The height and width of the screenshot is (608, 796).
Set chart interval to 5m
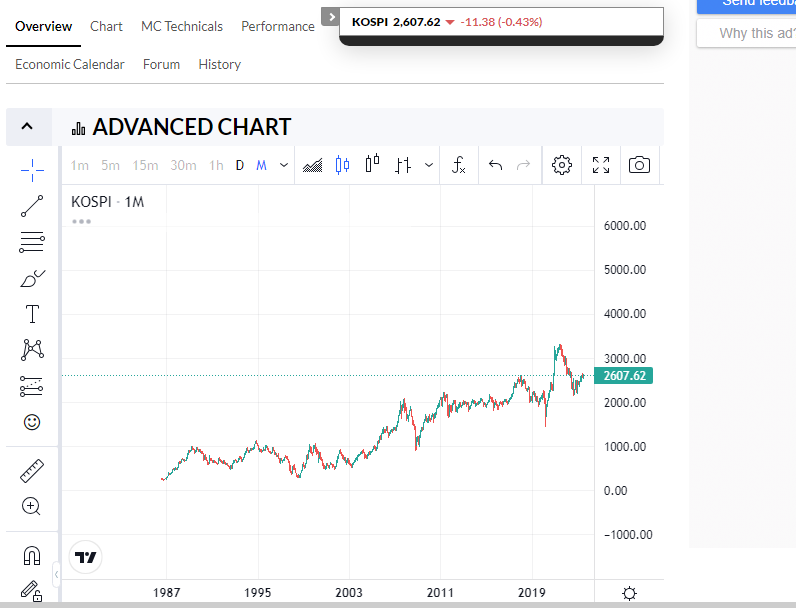coord(110,165)
